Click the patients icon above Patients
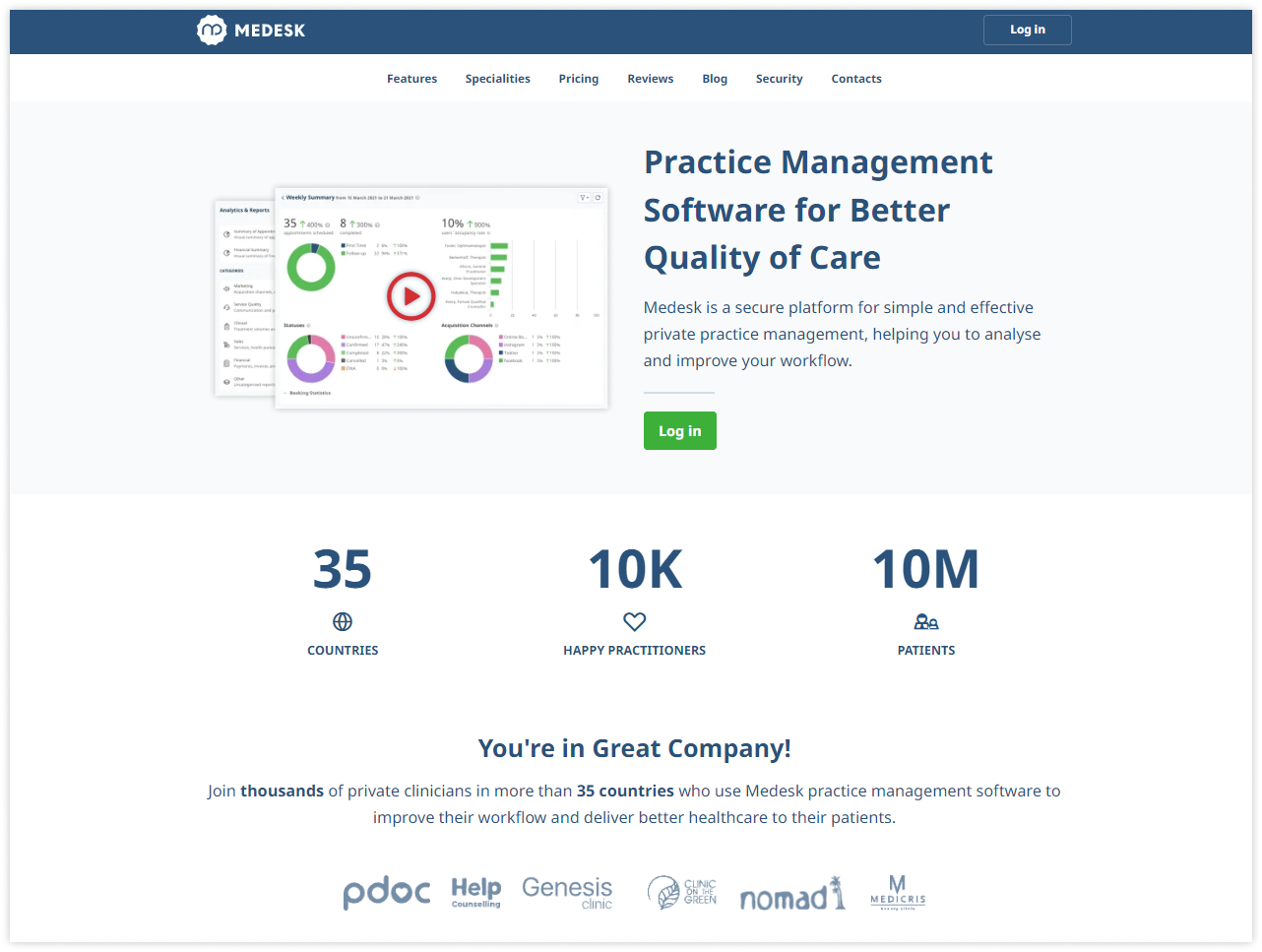 click(926, 621)
